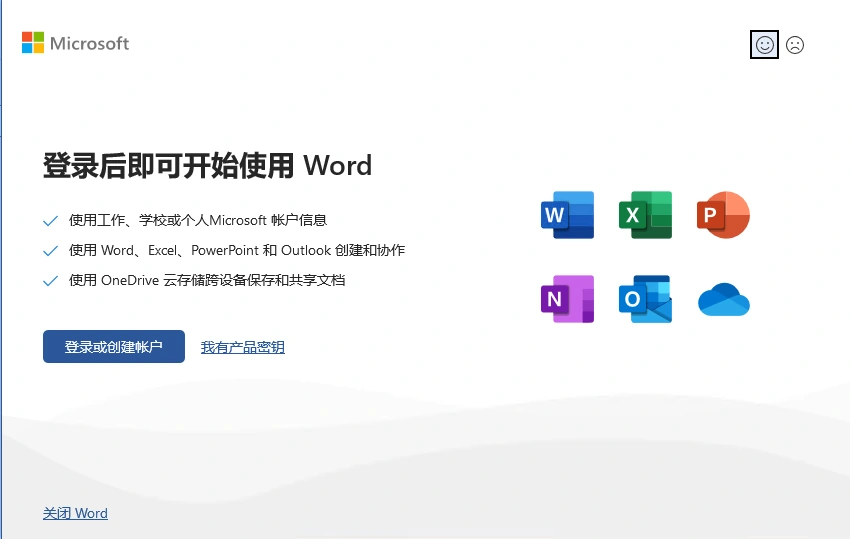Click the text 使用工作、学校或个人Microsoft 帐户信息
This screenshot has width=850, height=539.
(198, 220)
